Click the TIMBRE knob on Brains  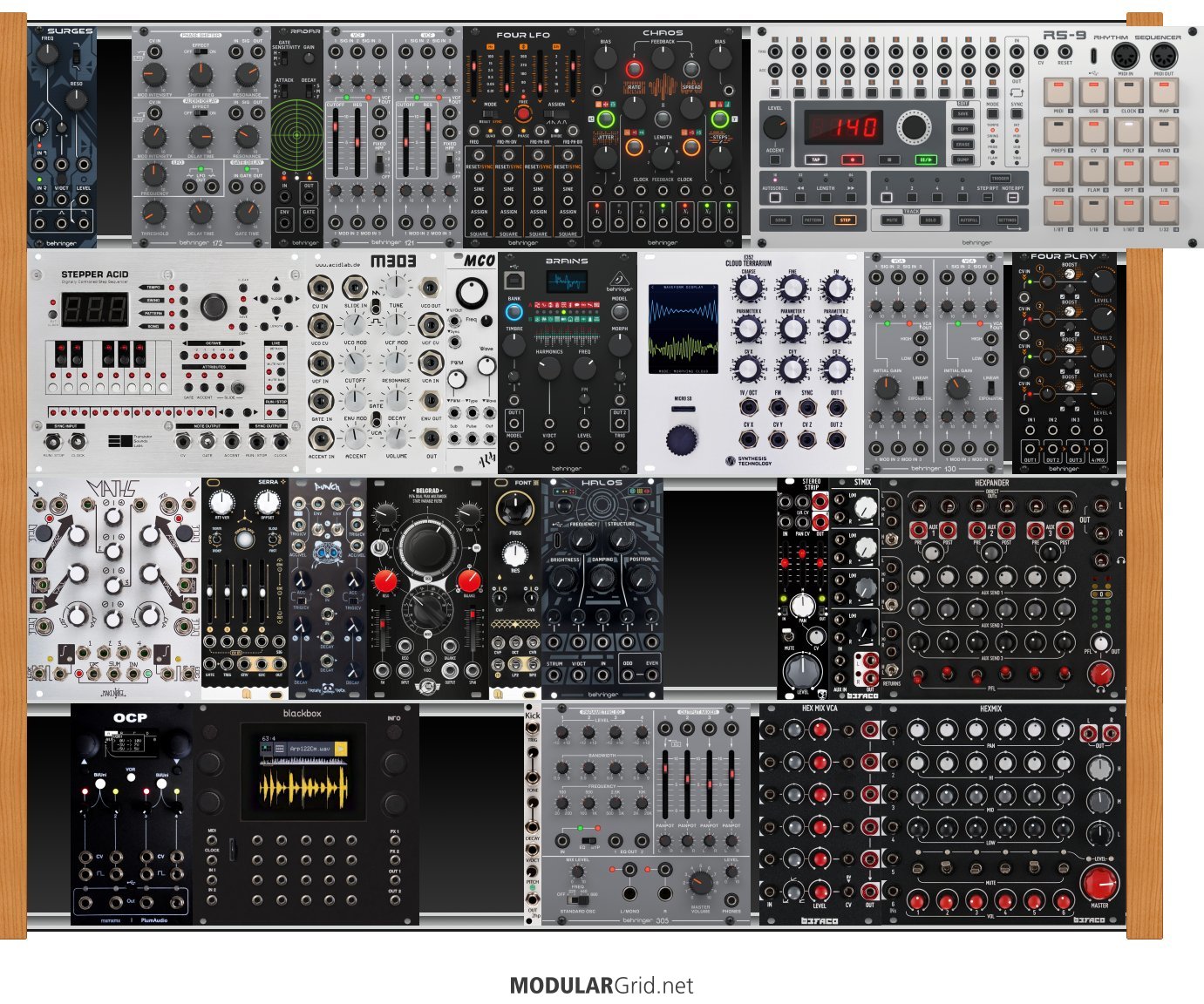pyautogui.click(x=514, y=346)
